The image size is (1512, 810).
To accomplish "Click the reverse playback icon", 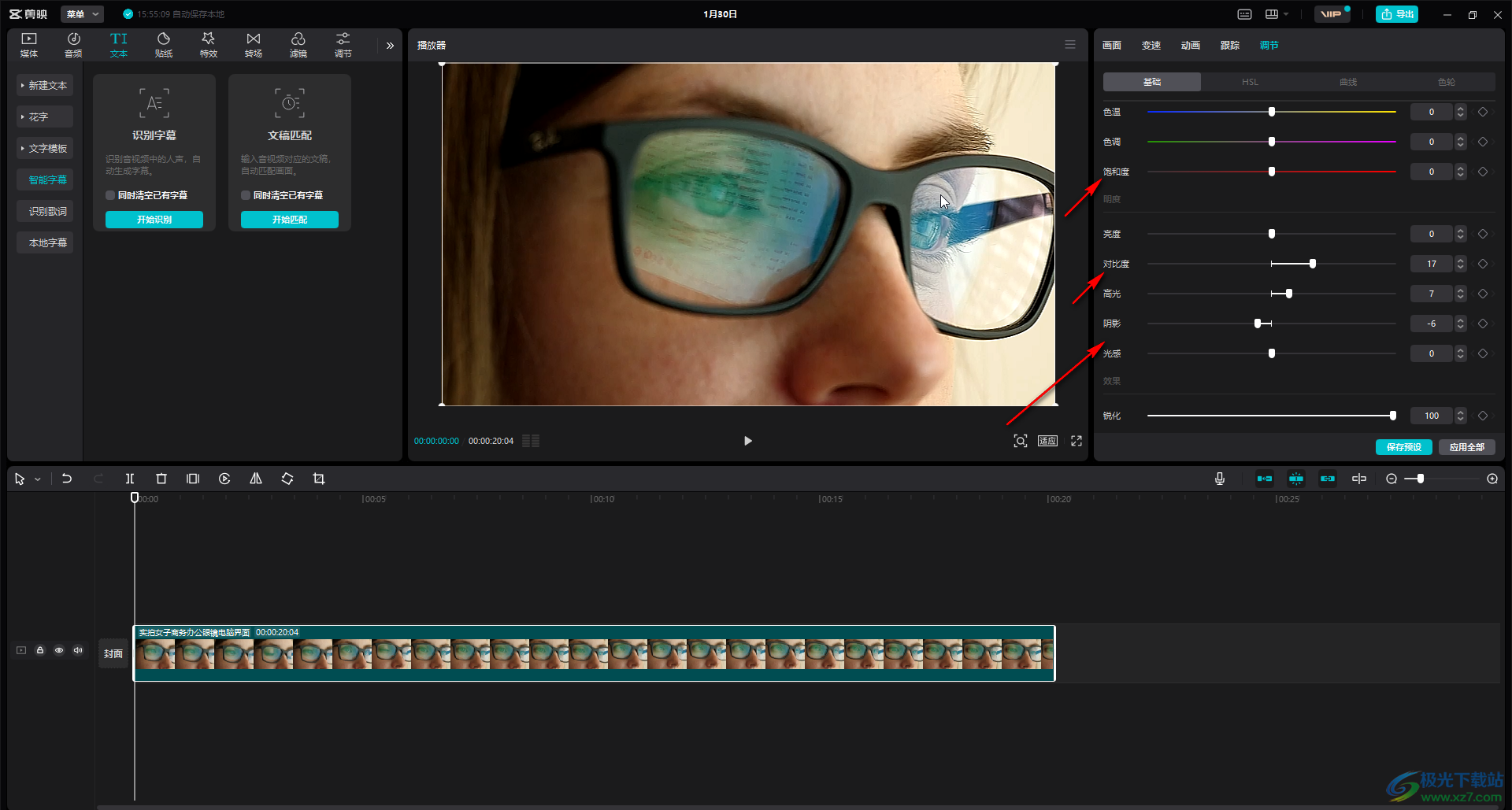I will coord(224,479).
